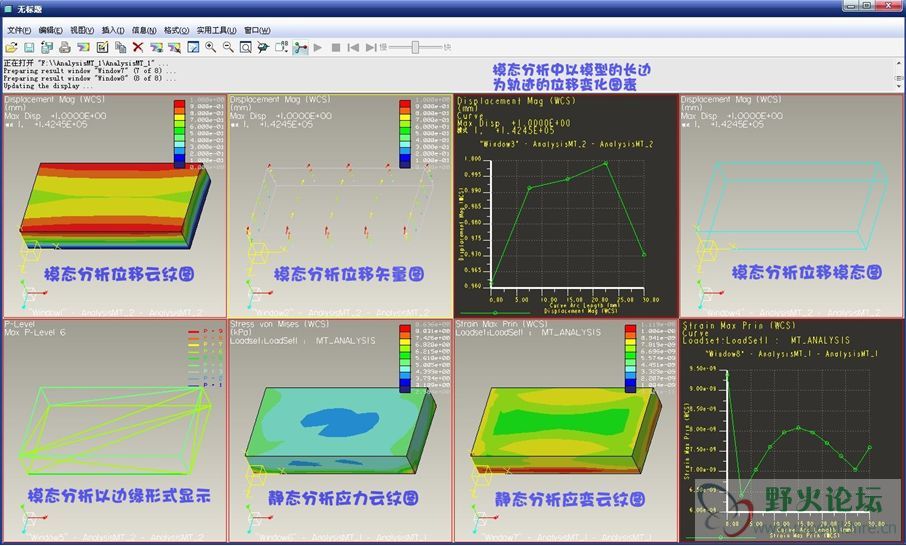906x546 pixels.
Task: Select the 模态分析位移矢量图 vector plot window
Action: click(x=340, y=206)
